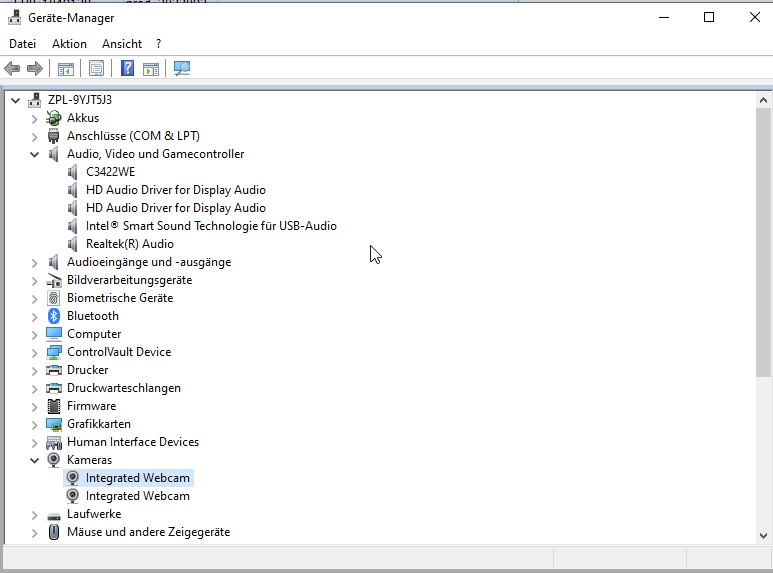Open the Ansicht menu

coord(122,44)
